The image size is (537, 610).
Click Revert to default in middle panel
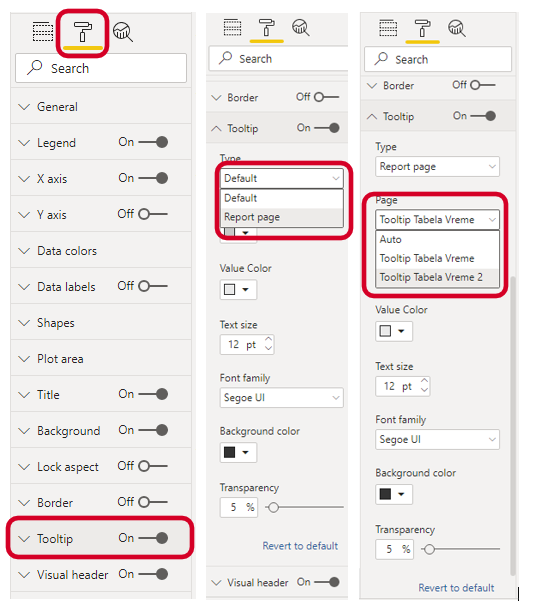(300, 546)
